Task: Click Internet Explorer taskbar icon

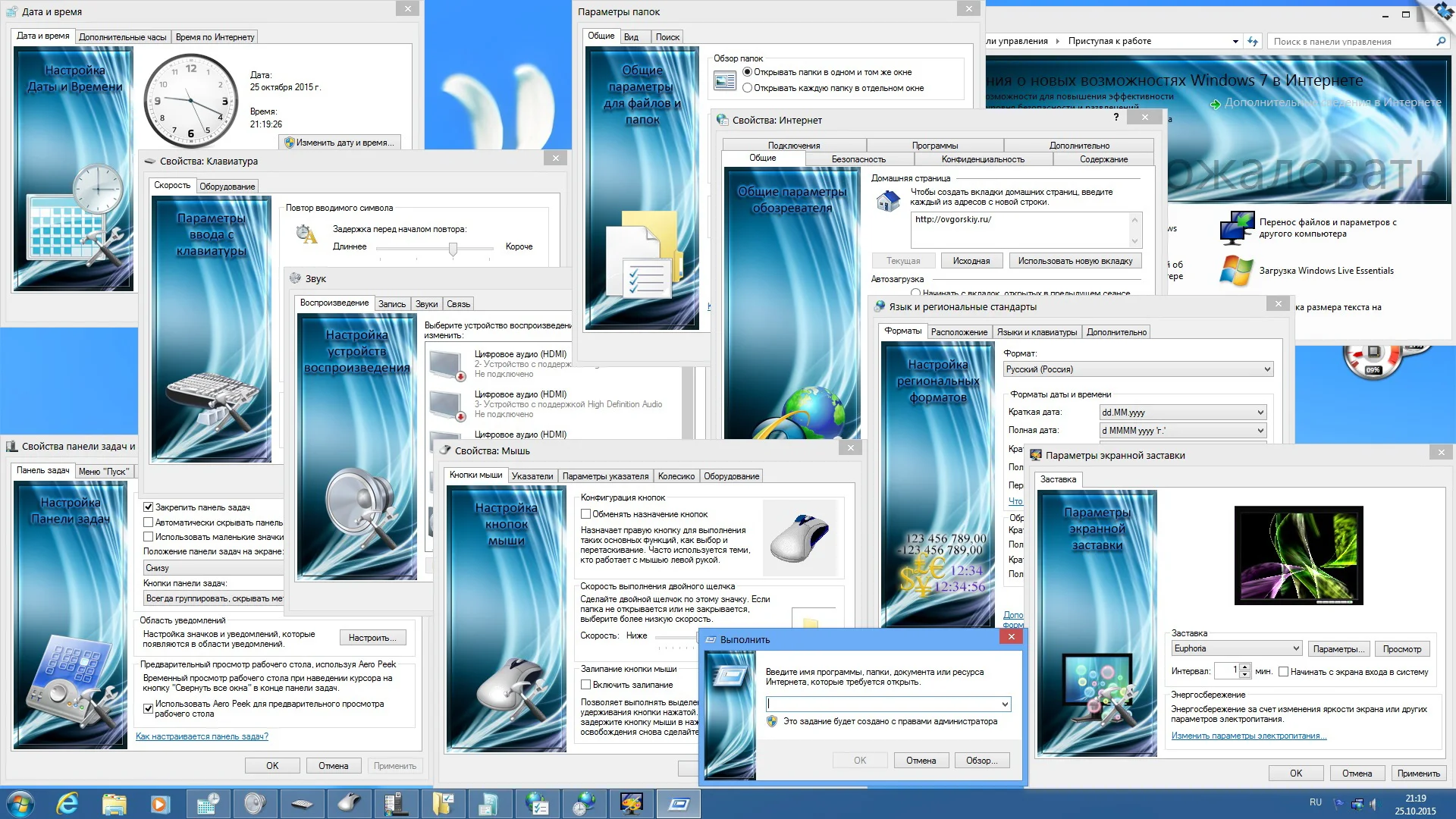Action: 67,803
